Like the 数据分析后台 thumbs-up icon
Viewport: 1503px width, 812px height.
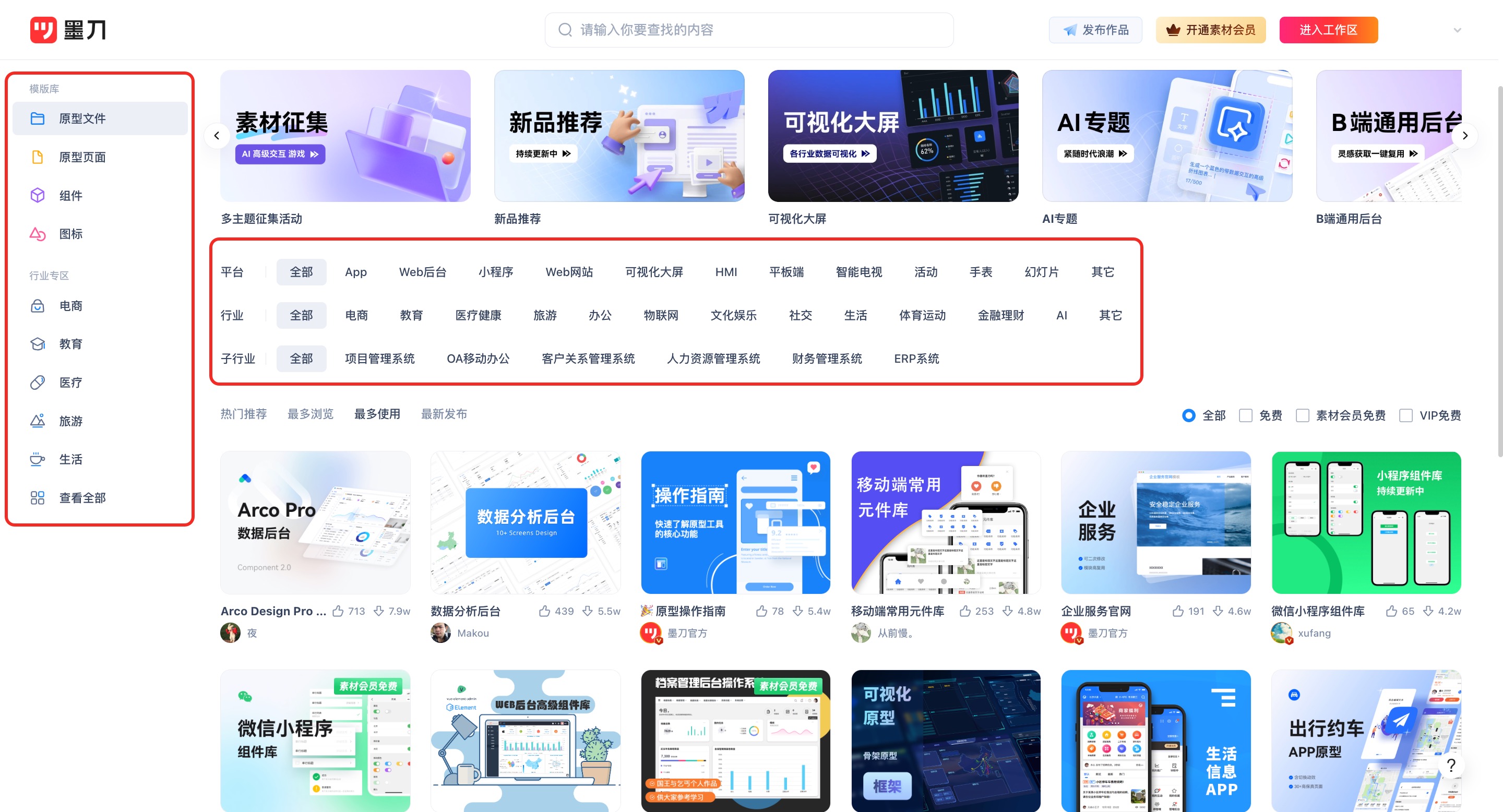pyautogui.click(x=544, y=611)
